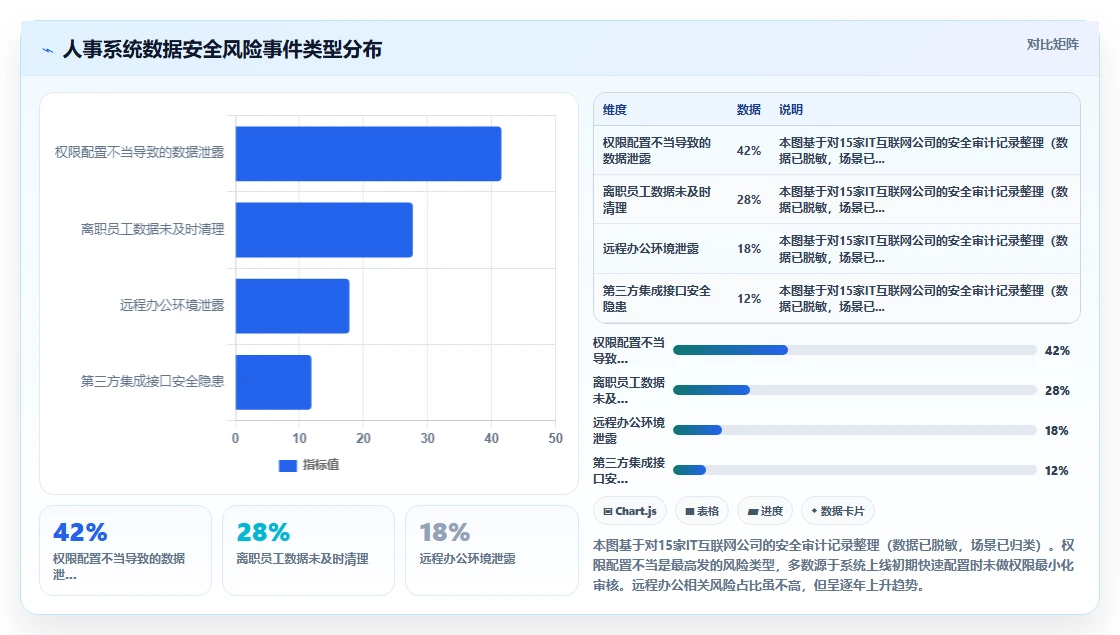This screenshot has width=1120, height=635.
Task: Click the 离职员工数据未及时清理 y-axis label
Action: point(152,229)
